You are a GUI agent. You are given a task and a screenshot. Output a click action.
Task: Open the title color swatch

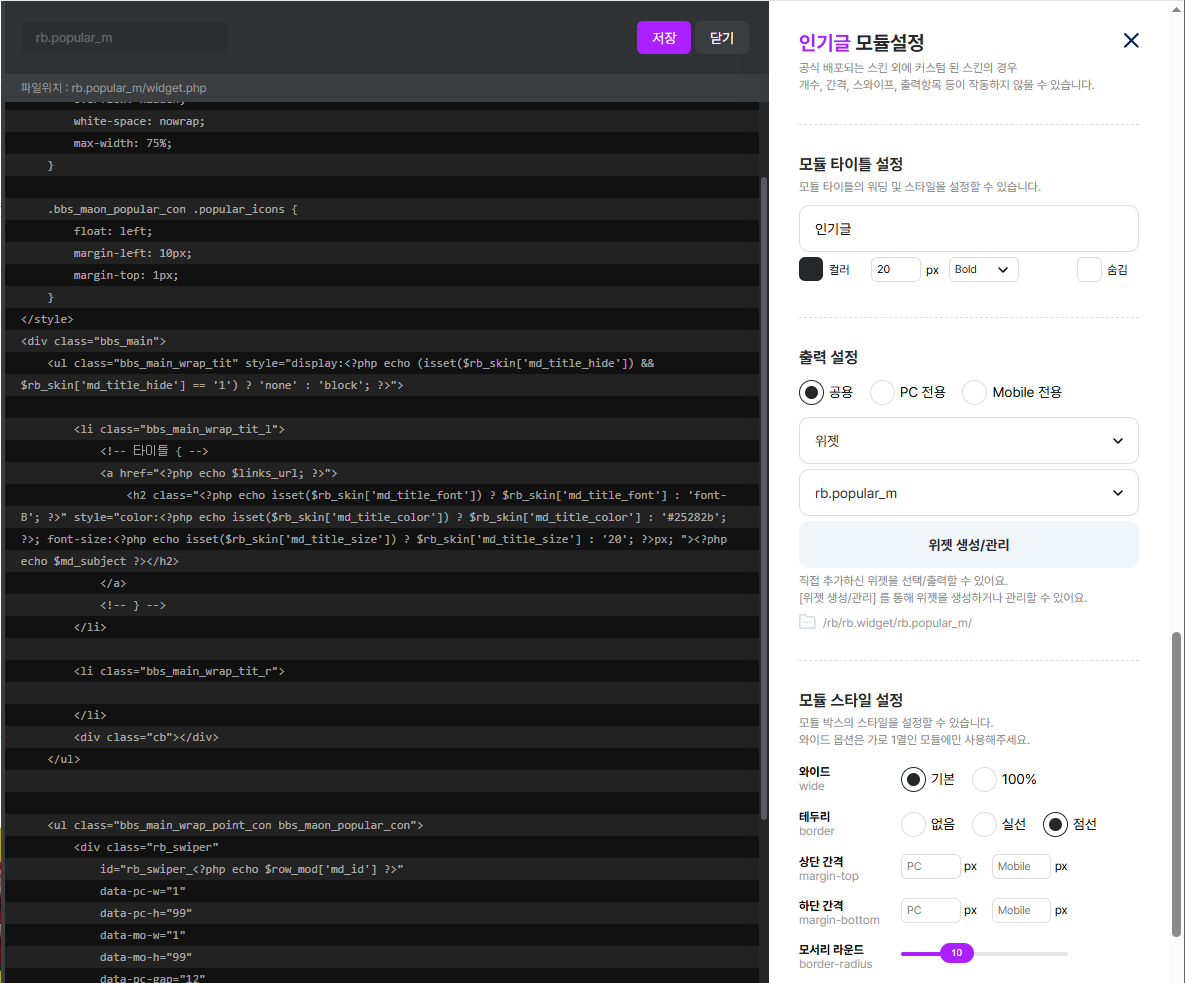811,269
